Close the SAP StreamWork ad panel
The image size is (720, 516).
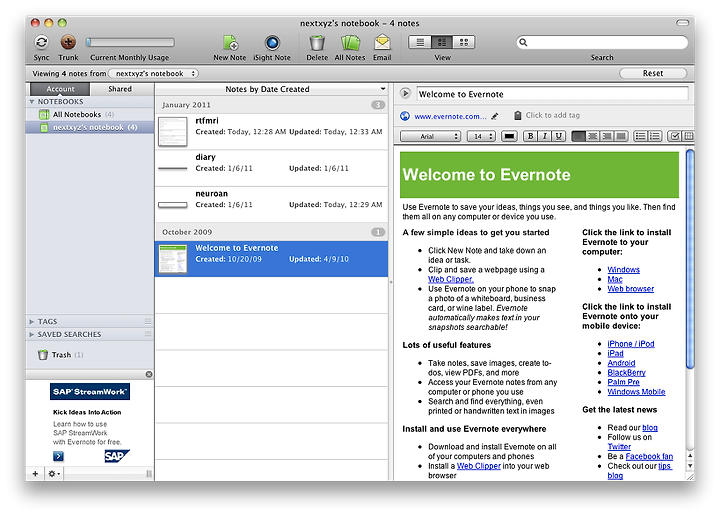tap(149, 374)
